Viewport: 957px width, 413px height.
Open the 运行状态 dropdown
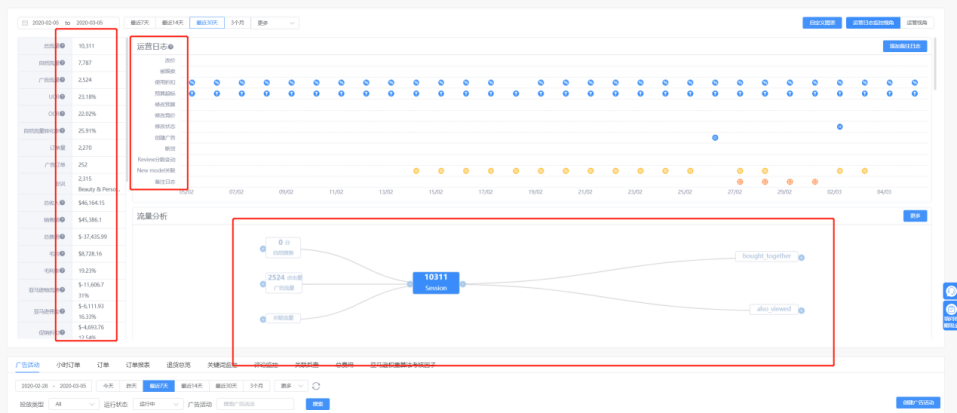pyautogui.click(x=158, y=404)
